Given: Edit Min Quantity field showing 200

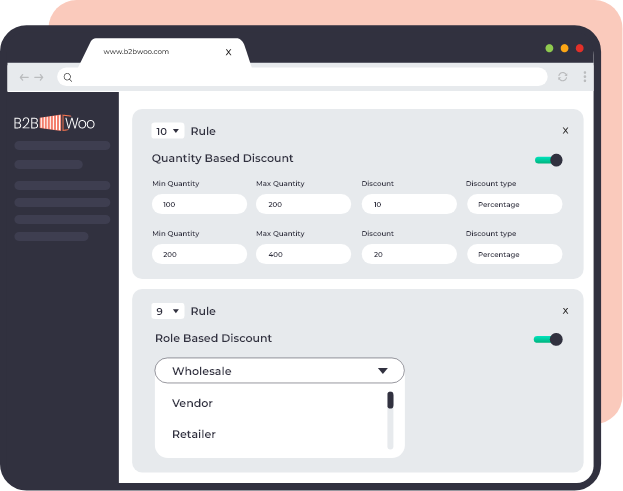Looking at the screenshot, I should (x=199, y=254).
